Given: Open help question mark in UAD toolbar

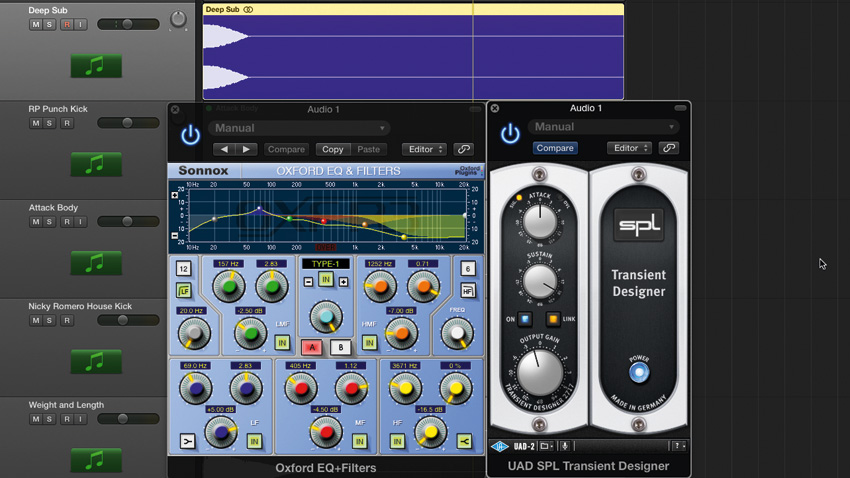Looking at the screenshot, I should [677, 446].
